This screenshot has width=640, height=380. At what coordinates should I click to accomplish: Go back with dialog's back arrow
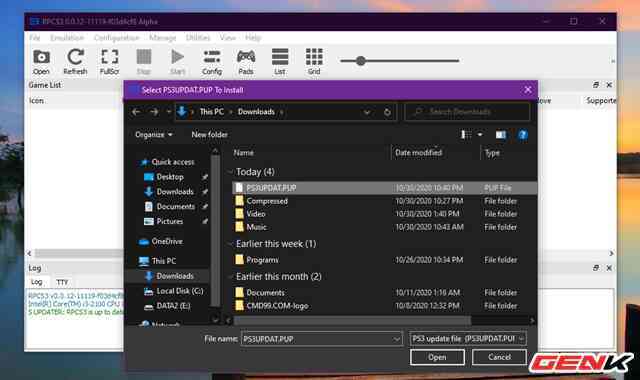[x=136, y=111]
